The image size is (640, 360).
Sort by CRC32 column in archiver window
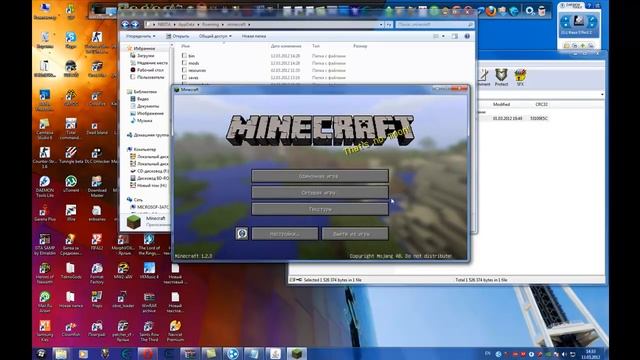tap(541, 104)
